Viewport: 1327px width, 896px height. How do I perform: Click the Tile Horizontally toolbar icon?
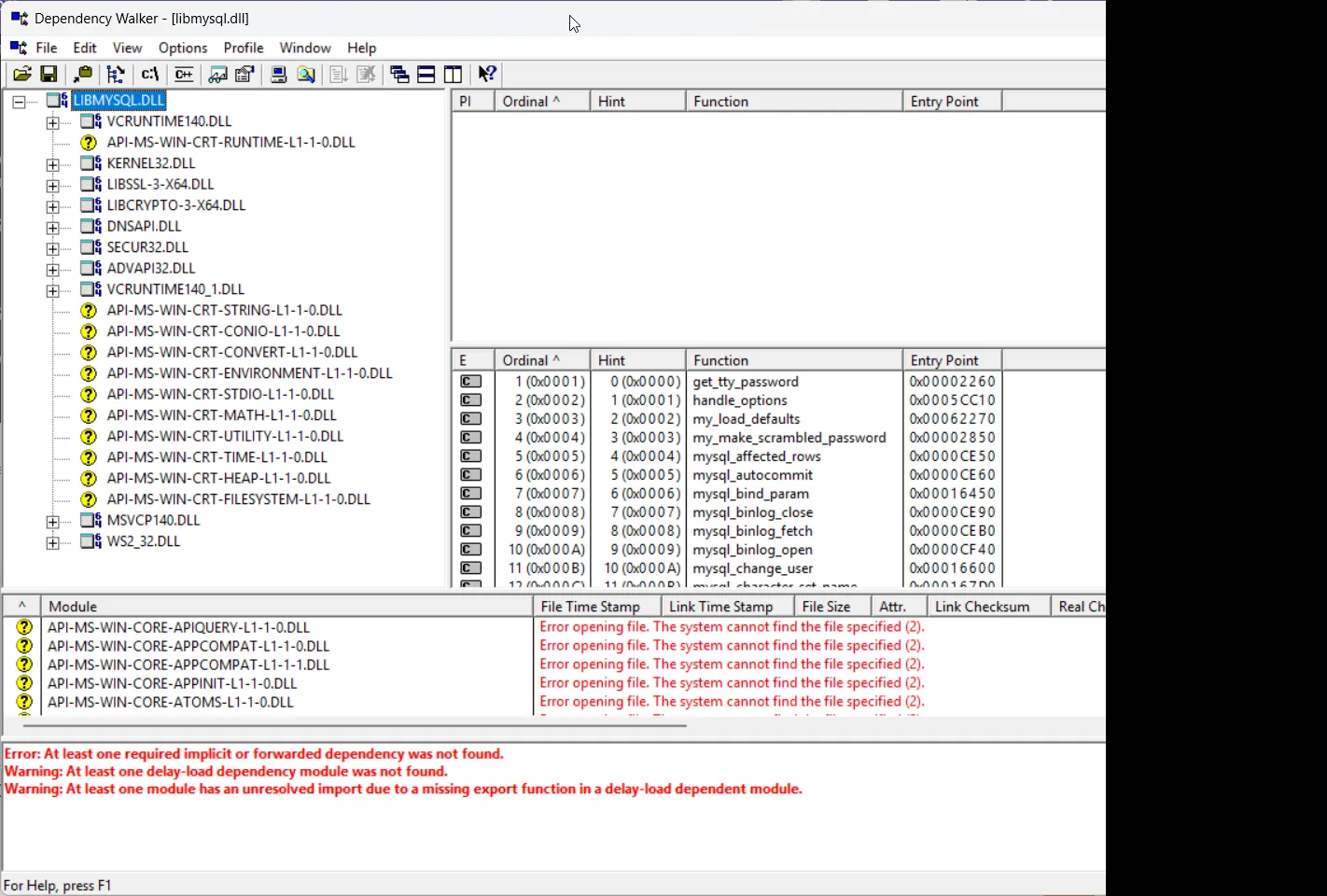[426, 75]
